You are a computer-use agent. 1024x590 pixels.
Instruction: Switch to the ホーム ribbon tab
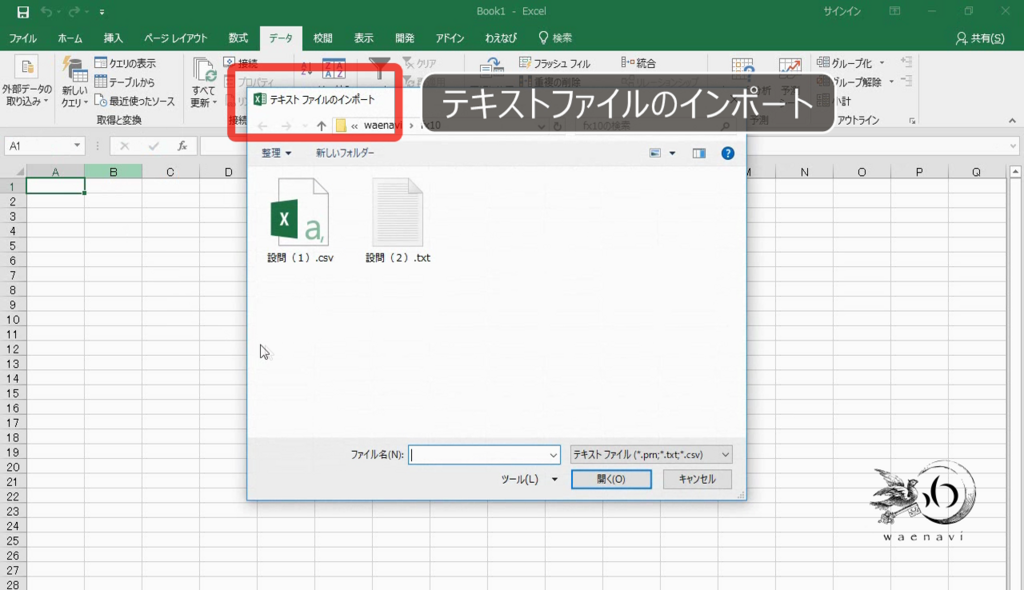point(70,38)
